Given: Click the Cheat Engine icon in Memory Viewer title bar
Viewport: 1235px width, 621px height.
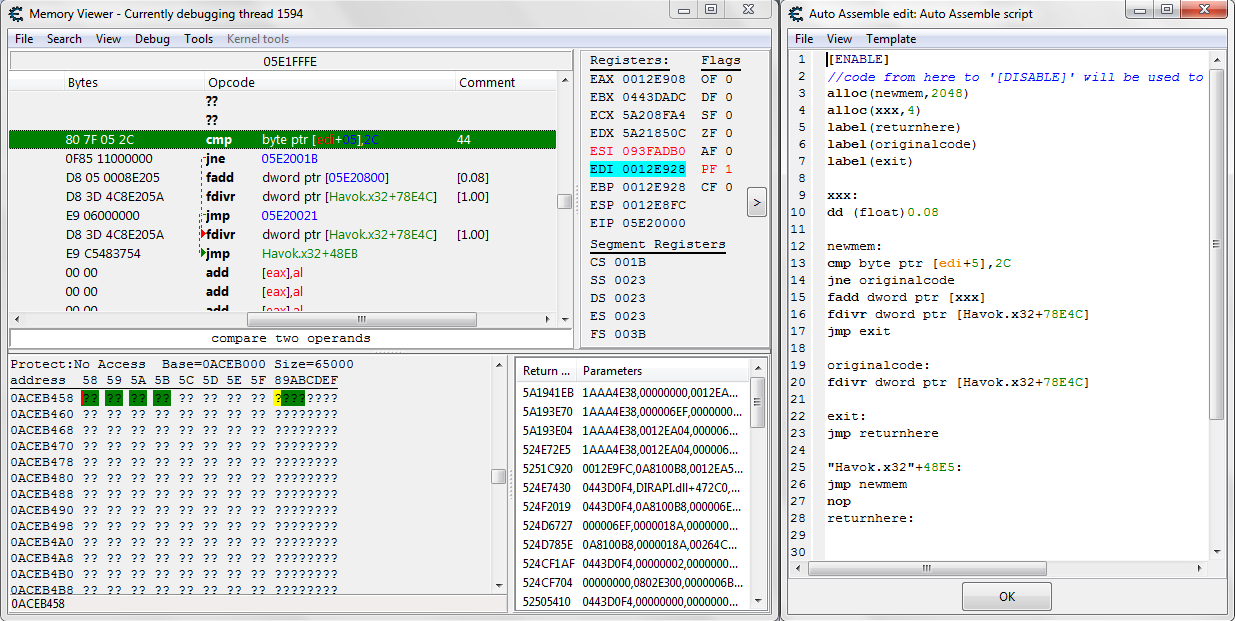Looking at the screenshot, I should coord(16,14).
